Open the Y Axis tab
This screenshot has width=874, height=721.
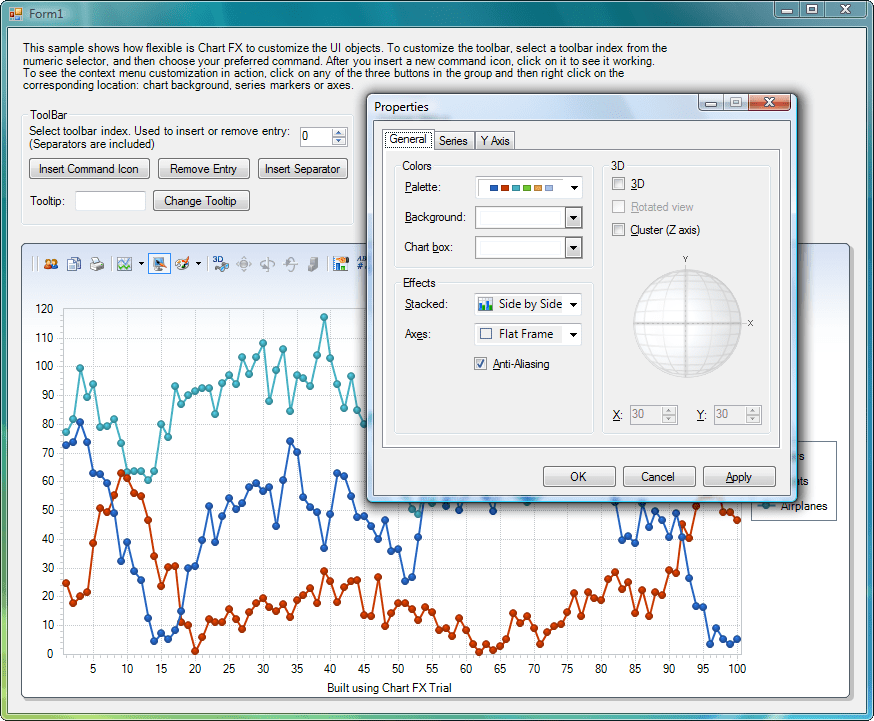pyautogui.click(x=495, y=140)
